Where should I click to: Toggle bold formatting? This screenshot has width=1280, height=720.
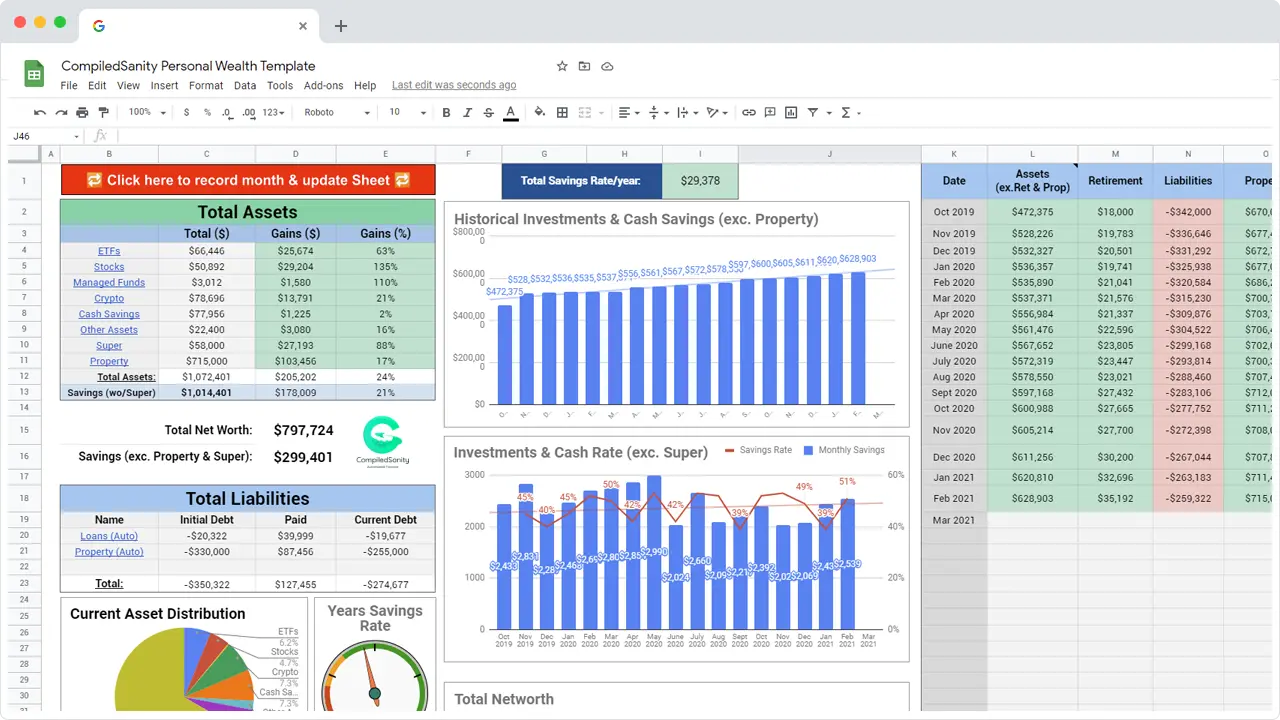[446, 113]
